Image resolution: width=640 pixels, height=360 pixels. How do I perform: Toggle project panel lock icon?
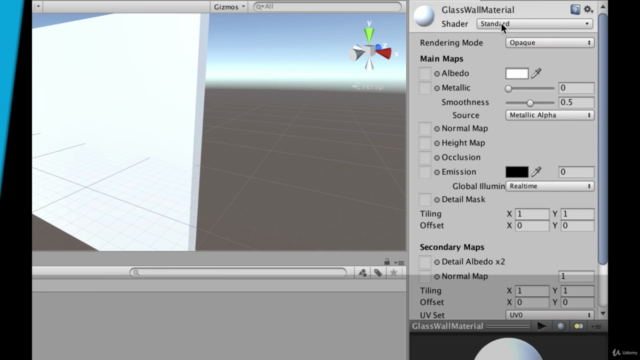point(387,262)
